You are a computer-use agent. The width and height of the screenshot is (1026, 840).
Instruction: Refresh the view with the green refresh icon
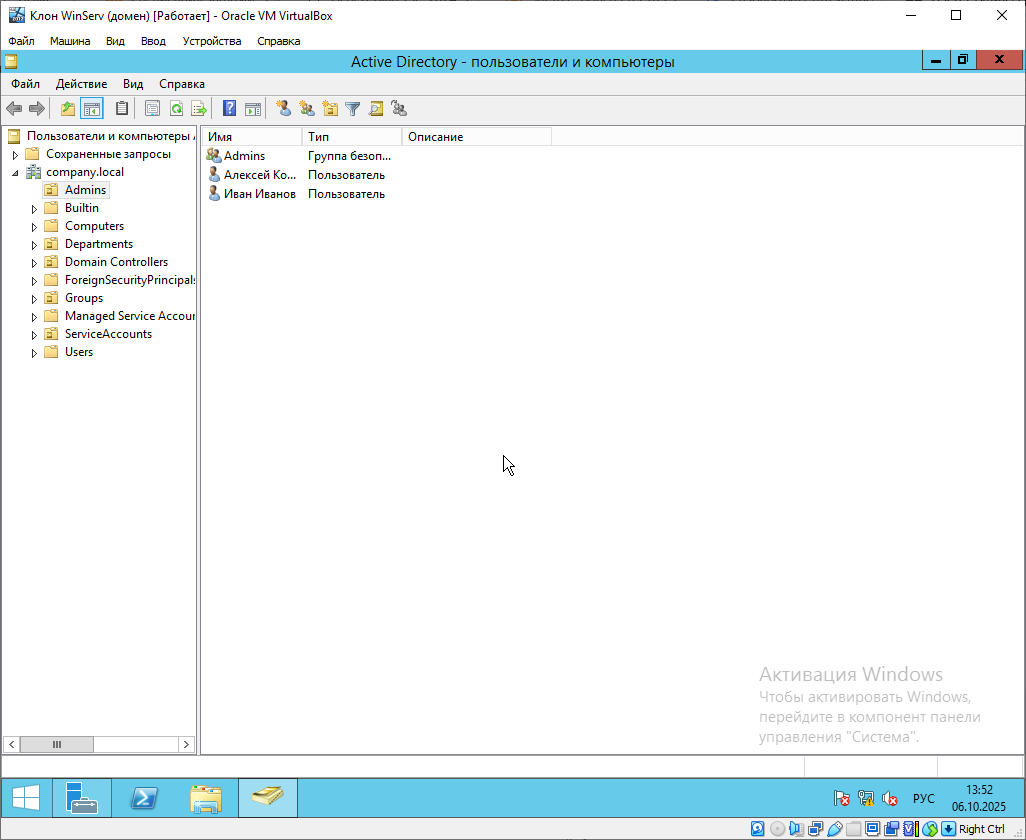coord(176,109)
